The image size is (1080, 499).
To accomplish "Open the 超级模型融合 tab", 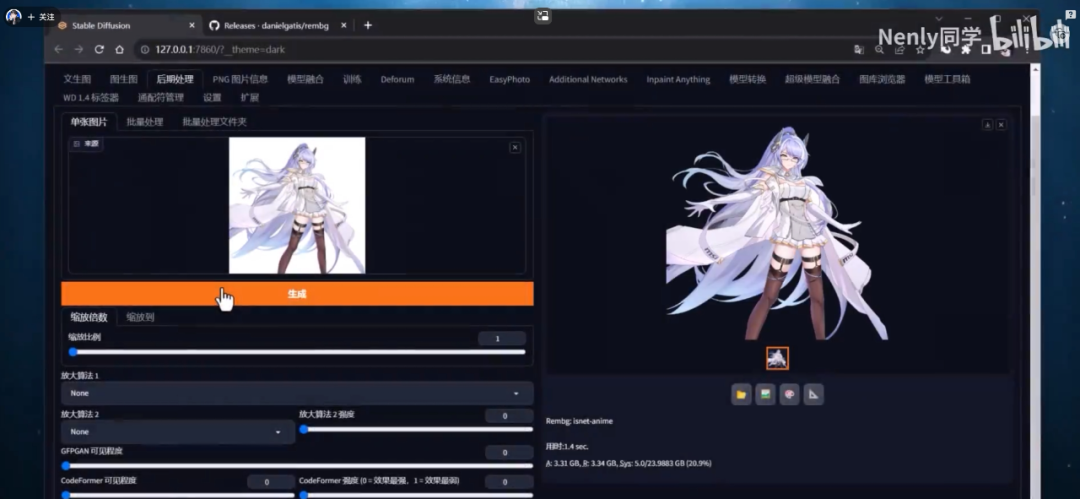I will pos(812,79).
